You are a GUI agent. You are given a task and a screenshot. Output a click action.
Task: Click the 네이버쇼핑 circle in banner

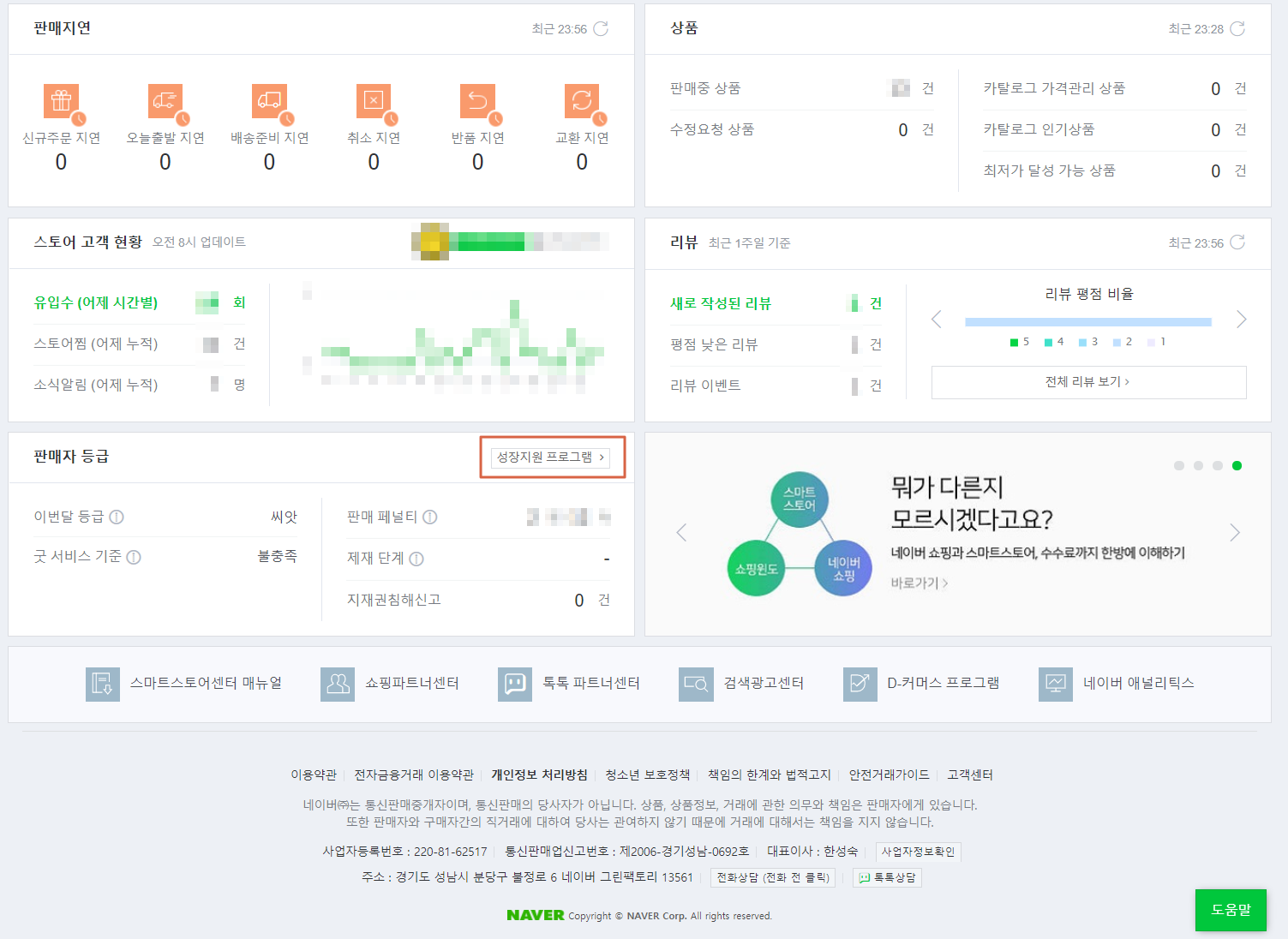click(x=843, y=568)
